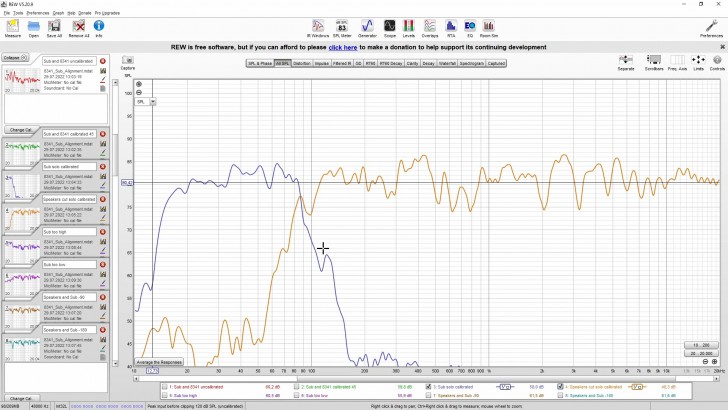Open the Preferences wrench icon

[x=711, y=29]
